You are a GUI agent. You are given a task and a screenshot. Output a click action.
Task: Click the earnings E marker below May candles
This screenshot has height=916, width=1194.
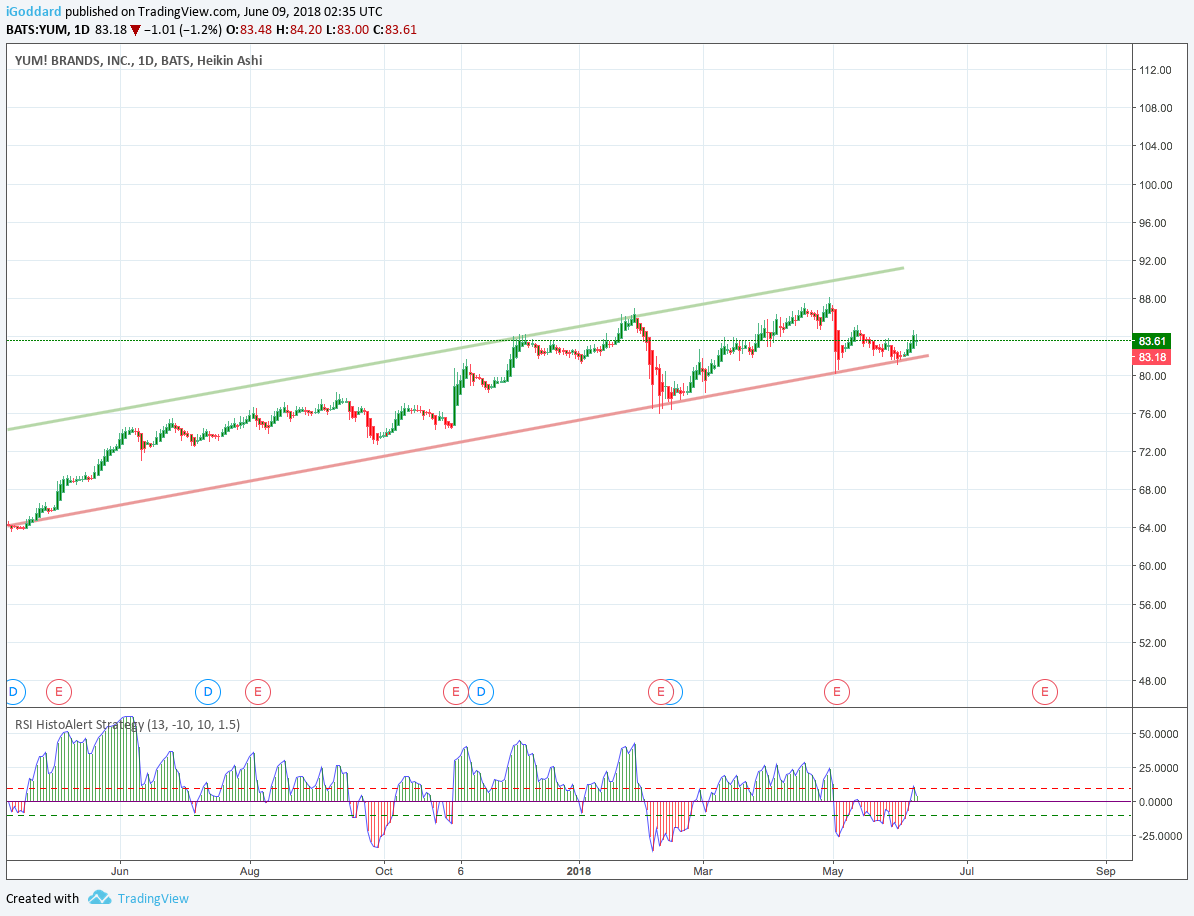coord(837,692)
